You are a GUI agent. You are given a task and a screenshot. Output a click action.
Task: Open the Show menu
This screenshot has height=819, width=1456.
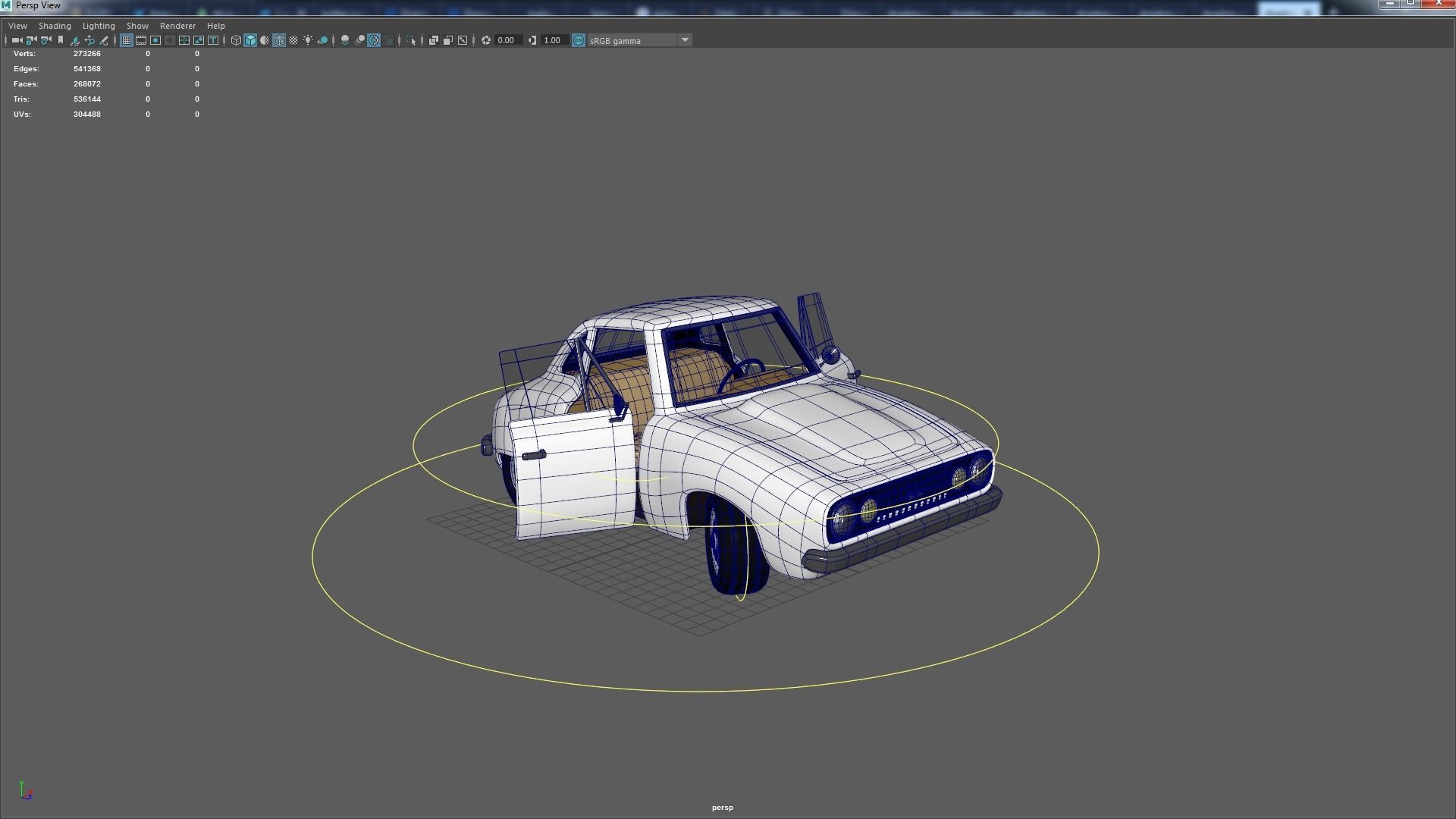coord(137,26)
